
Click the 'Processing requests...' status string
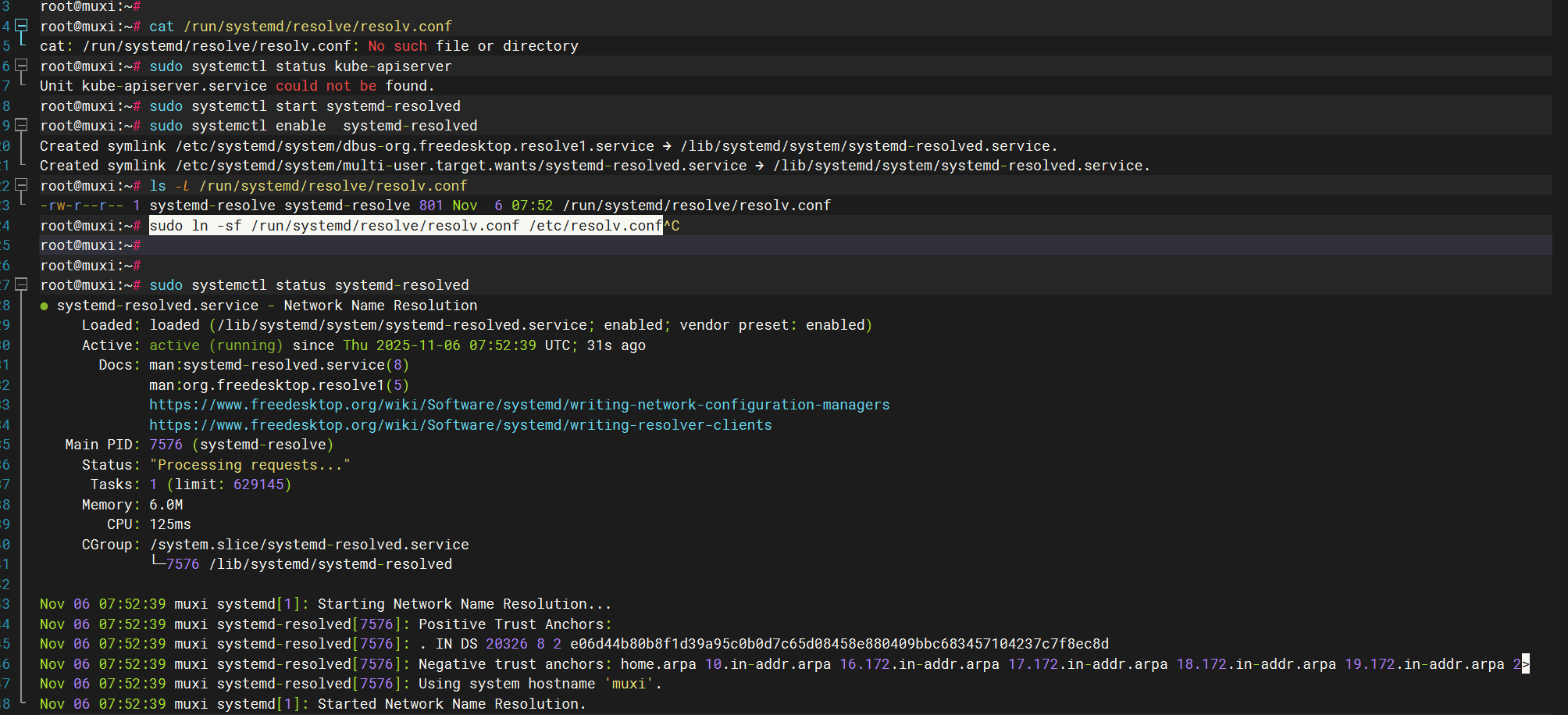tap(249, 464)
